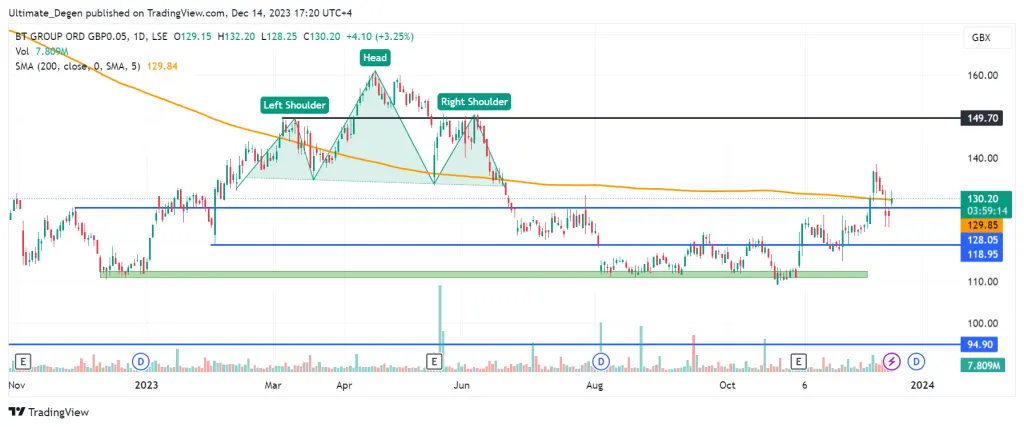Click the Mar time axis label
The height and width of the screenshot is (427, 1024).
pos(274,386)
